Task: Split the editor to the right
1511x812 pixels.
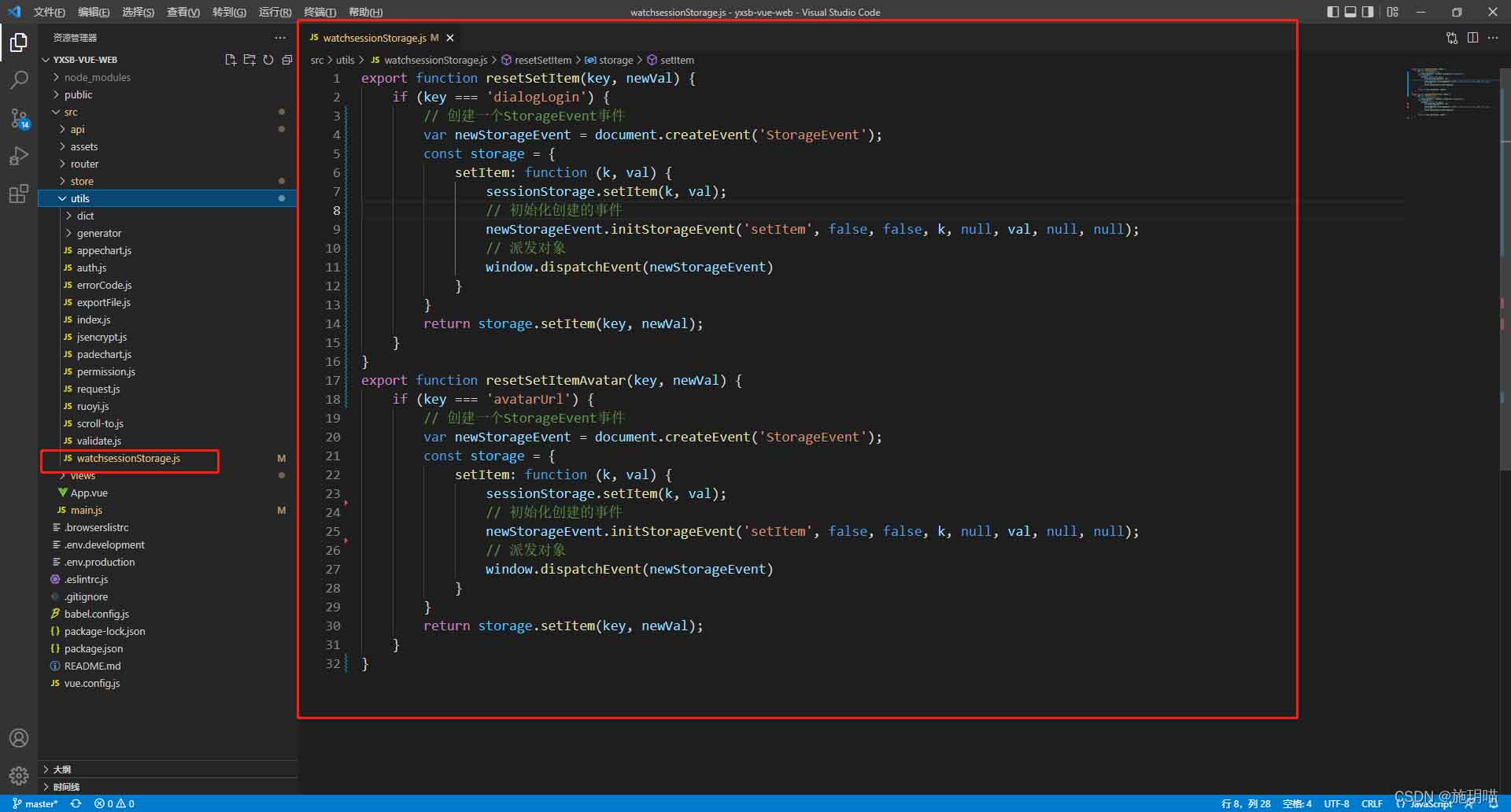Action: point(1472,38)
